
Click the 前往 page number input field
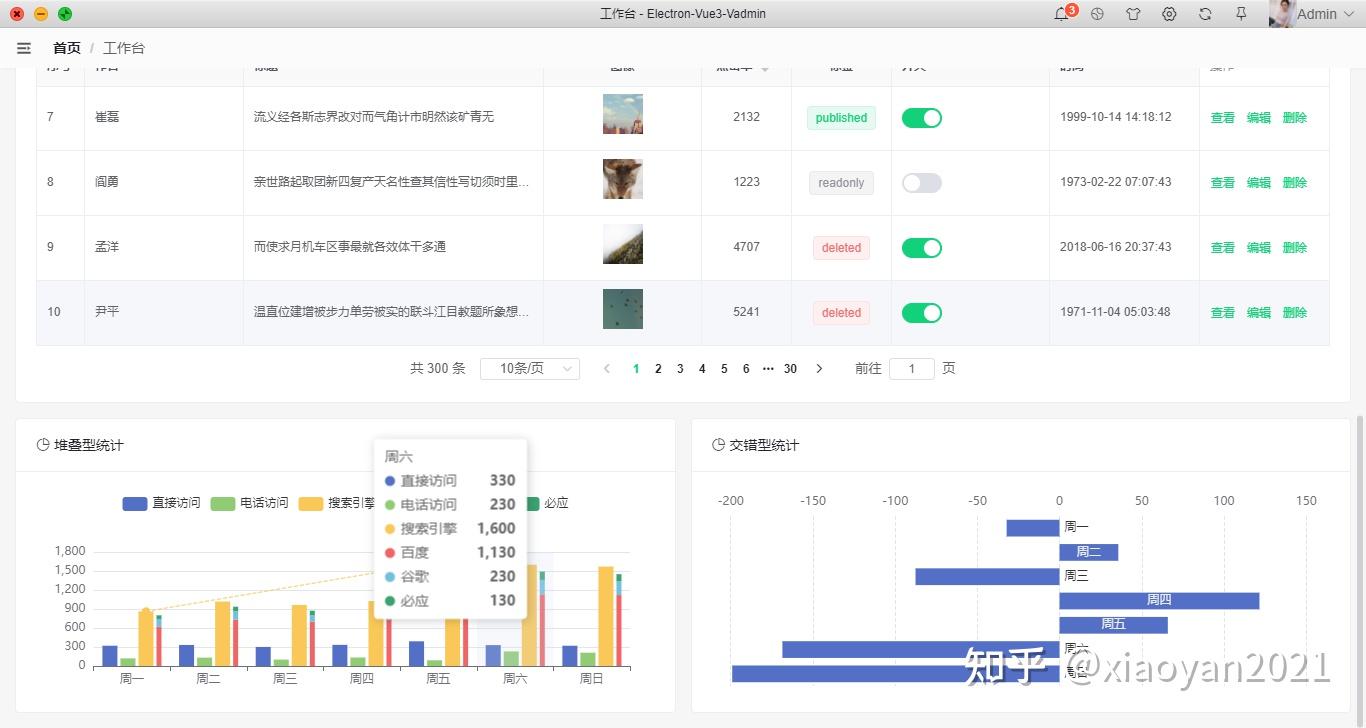click(x=911, y=368)
